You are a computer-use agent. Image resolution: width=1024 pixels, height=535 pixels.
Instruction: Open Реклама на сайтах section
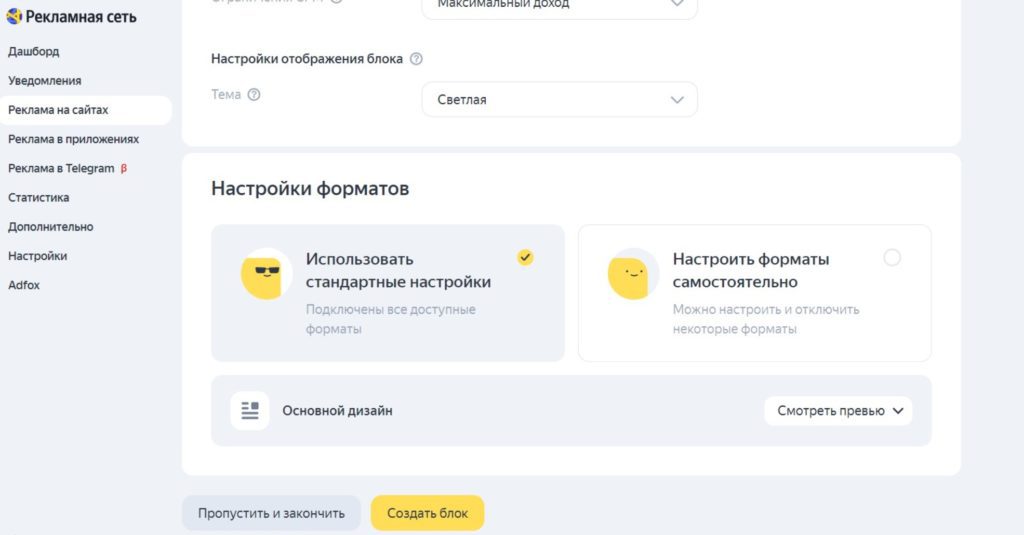[x=86, y=110]
